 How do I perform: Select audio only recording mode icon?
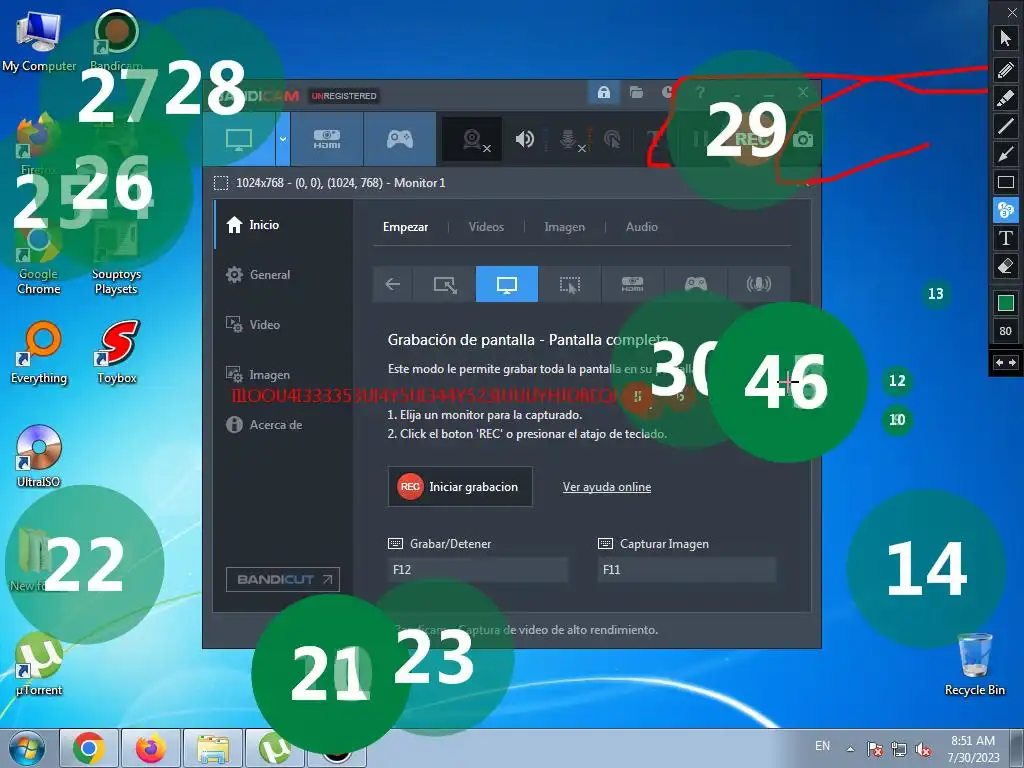click(758, 284)
